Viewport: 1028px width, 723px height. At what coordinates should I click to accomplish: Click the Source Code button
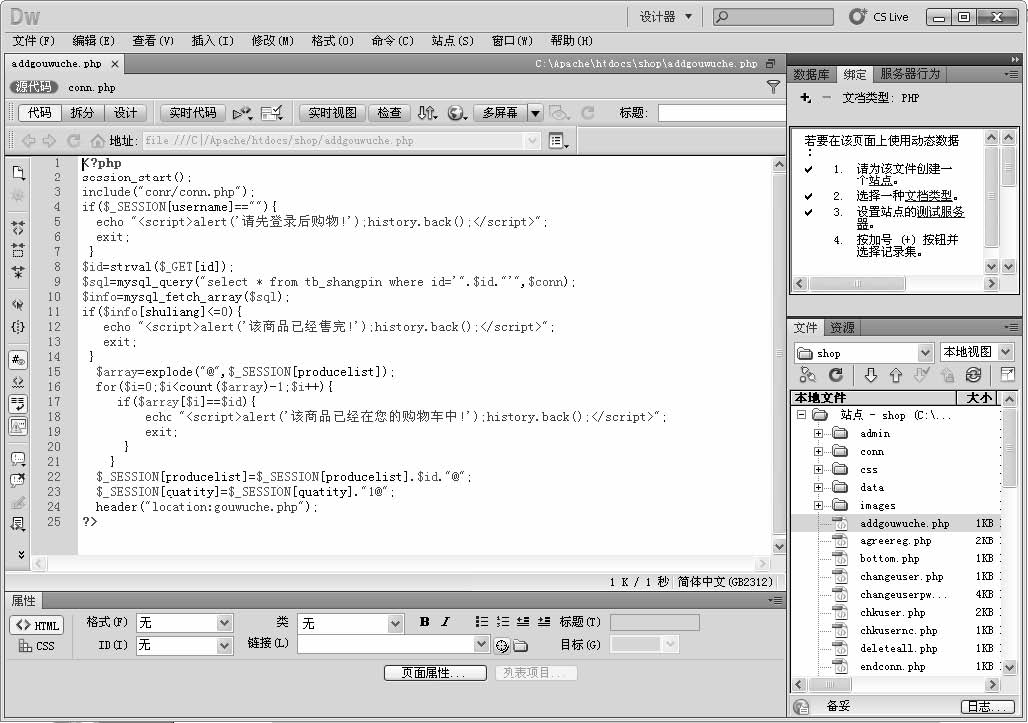33,87
